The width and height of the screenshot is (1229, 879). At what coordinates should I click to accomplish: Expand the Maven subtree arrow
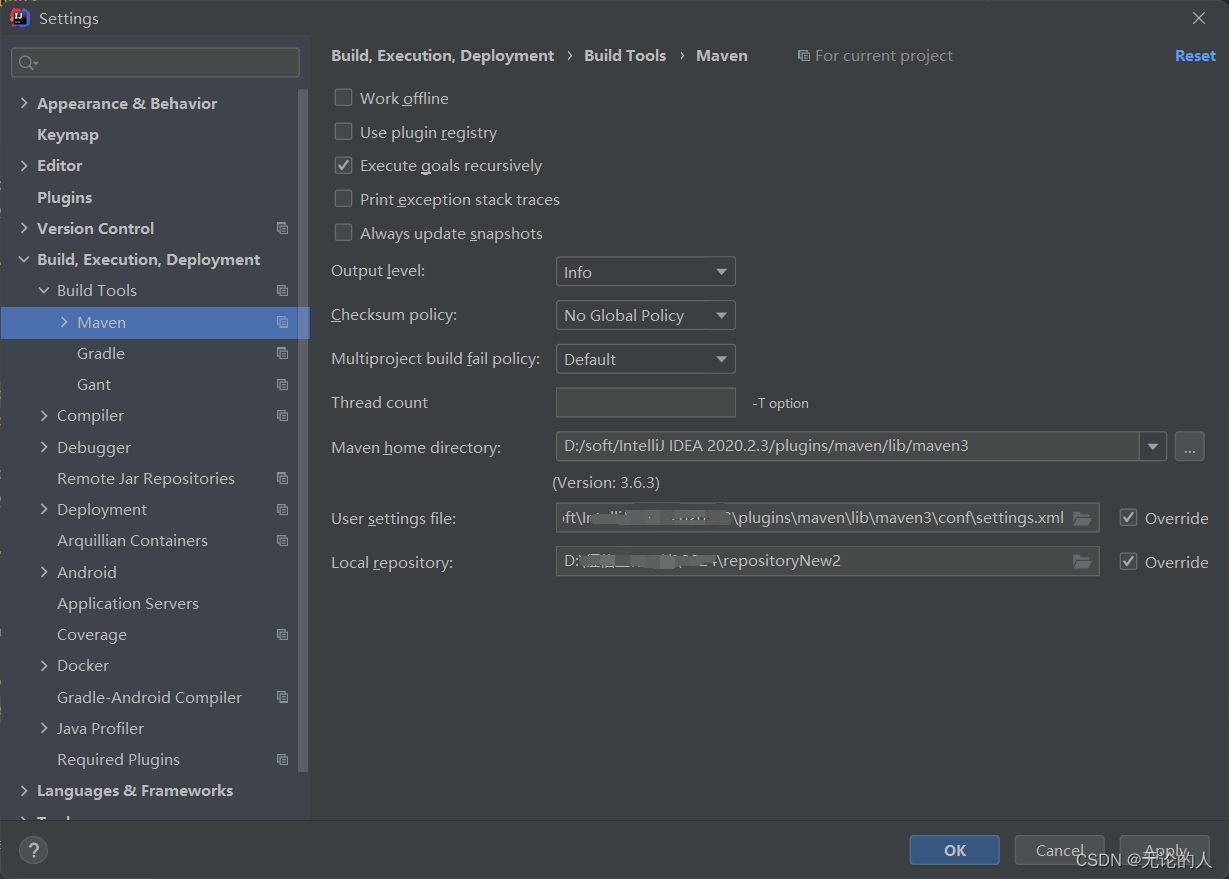(x=64, y=322)
